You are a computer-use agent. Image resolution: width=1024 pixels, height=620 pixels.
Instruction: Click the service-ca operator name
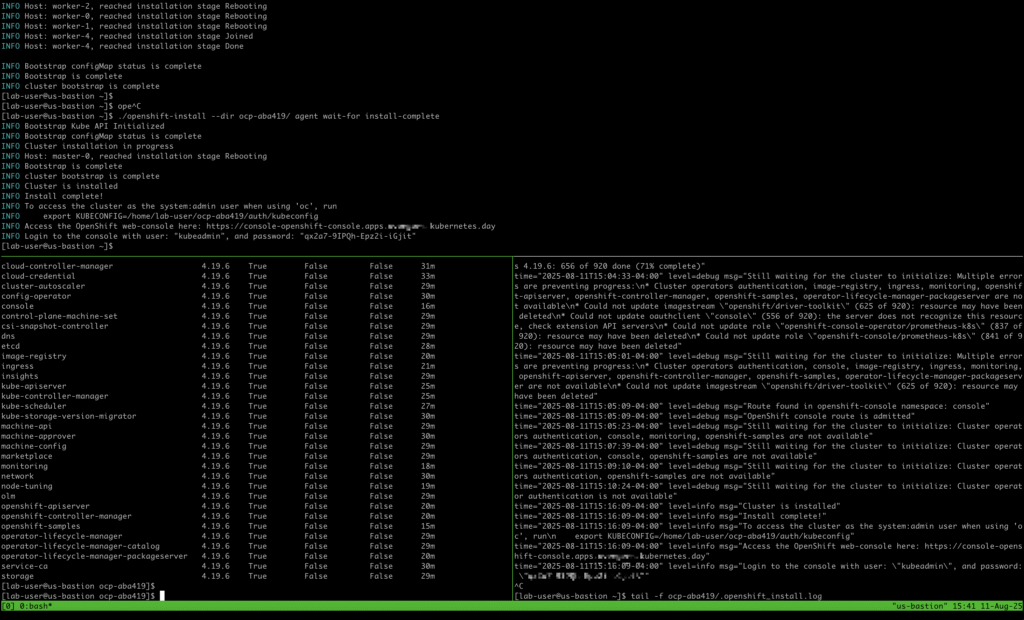coord(24,566)
